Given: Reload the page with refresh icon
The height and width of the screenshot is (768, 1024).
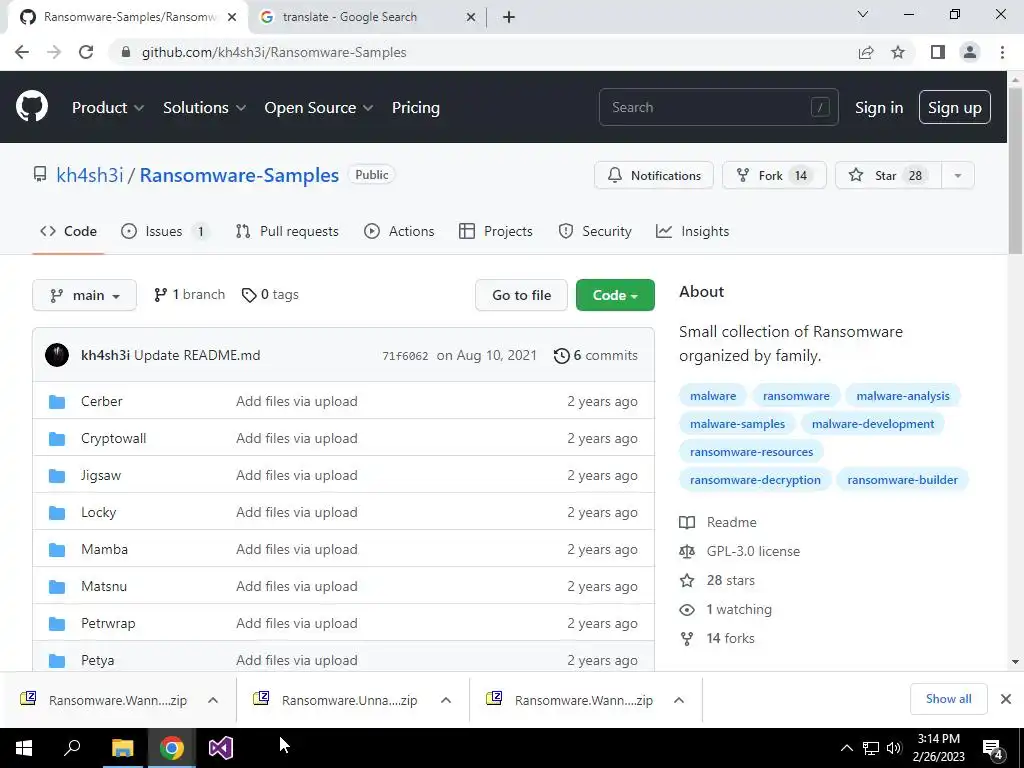Looking at the screenshot, I should point(86,52).
